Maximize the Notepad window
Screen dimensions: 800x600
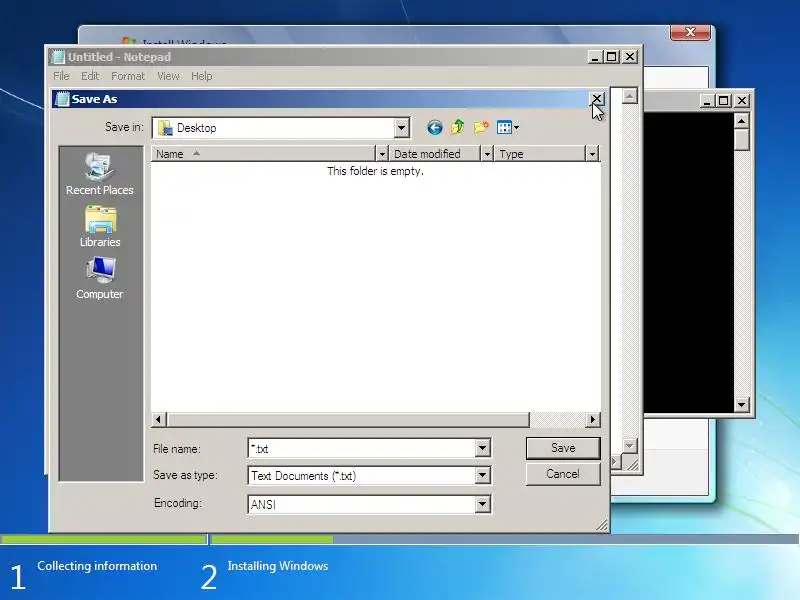tap(612, 57)
